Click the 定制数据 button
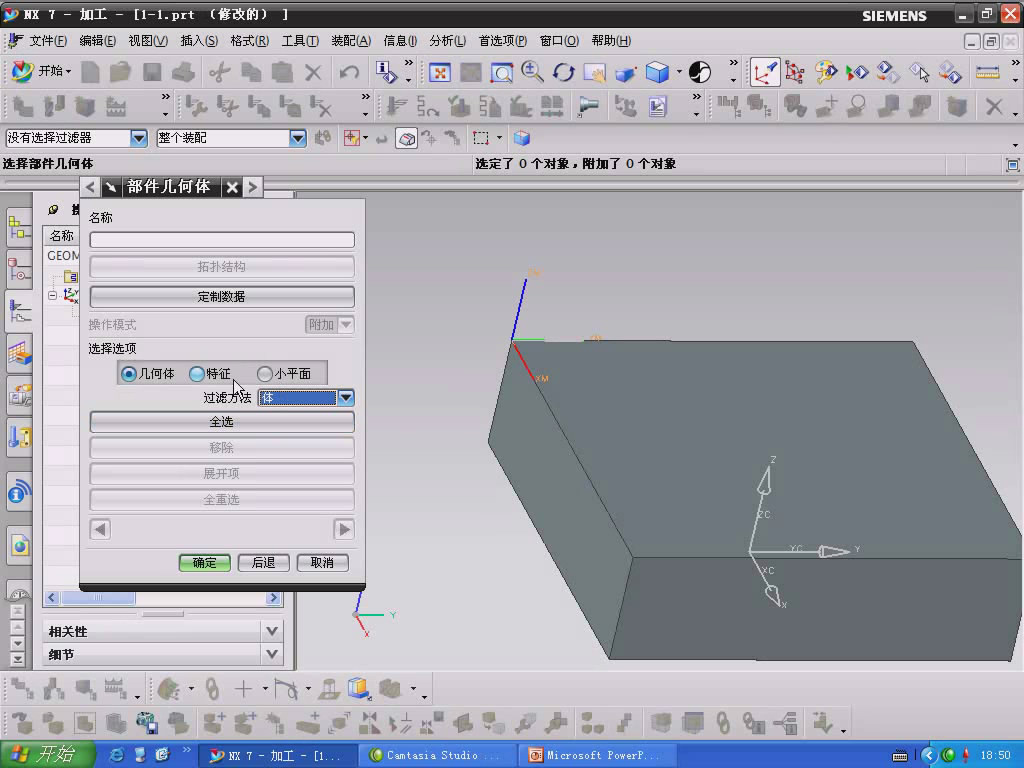1024x768 pixels. point(222,296)
